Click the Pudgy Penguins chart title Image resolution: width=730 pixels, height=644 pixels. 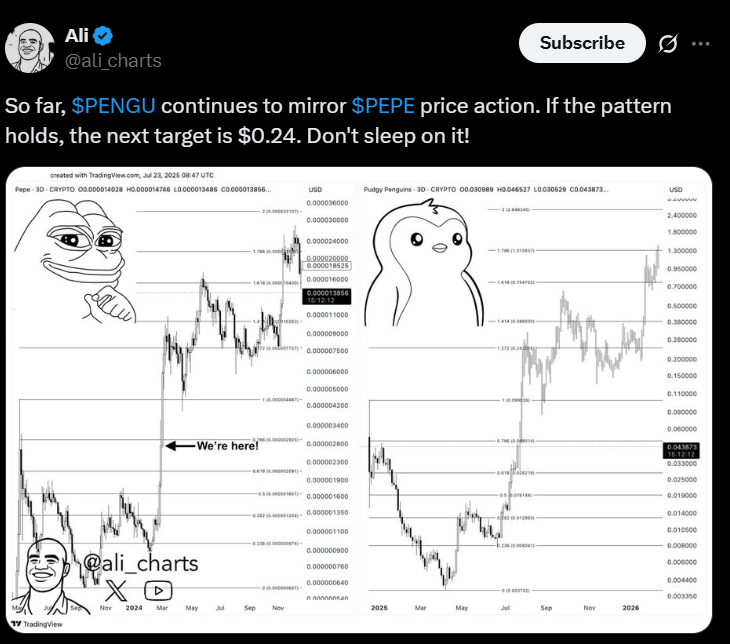click(387, 190)
